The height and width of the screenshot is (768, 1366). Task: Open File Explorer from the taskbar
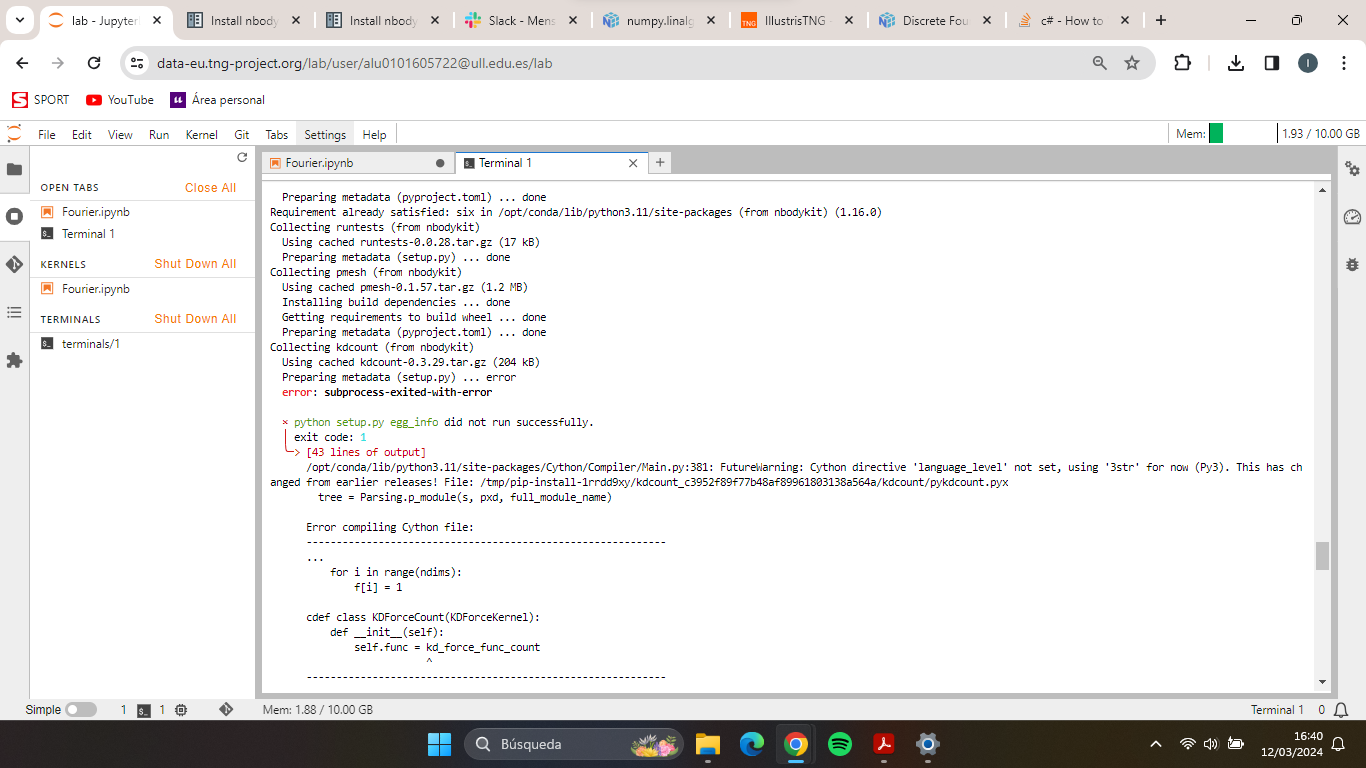(x=708, y=744)
